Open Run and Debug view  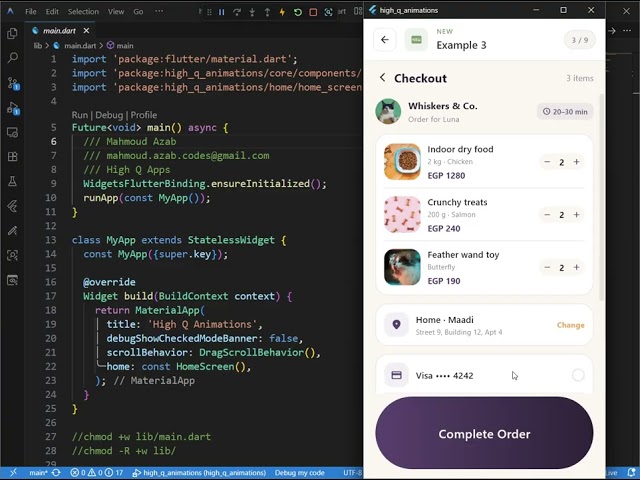click(13, 108)
